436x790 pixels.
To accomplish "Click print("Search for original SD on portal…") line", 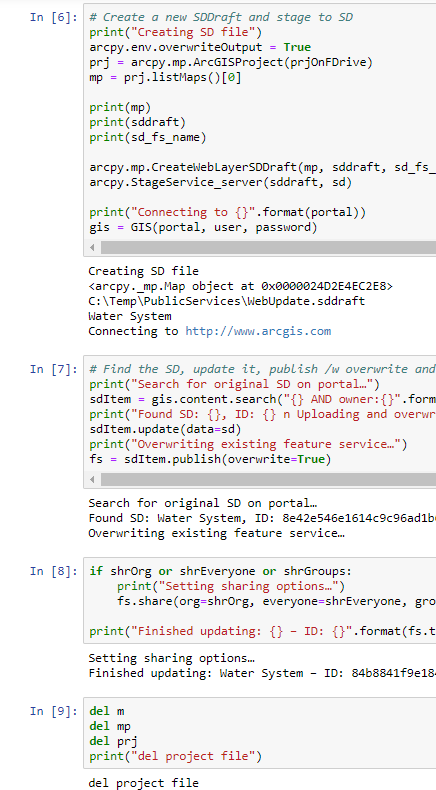I will [234, 384].
